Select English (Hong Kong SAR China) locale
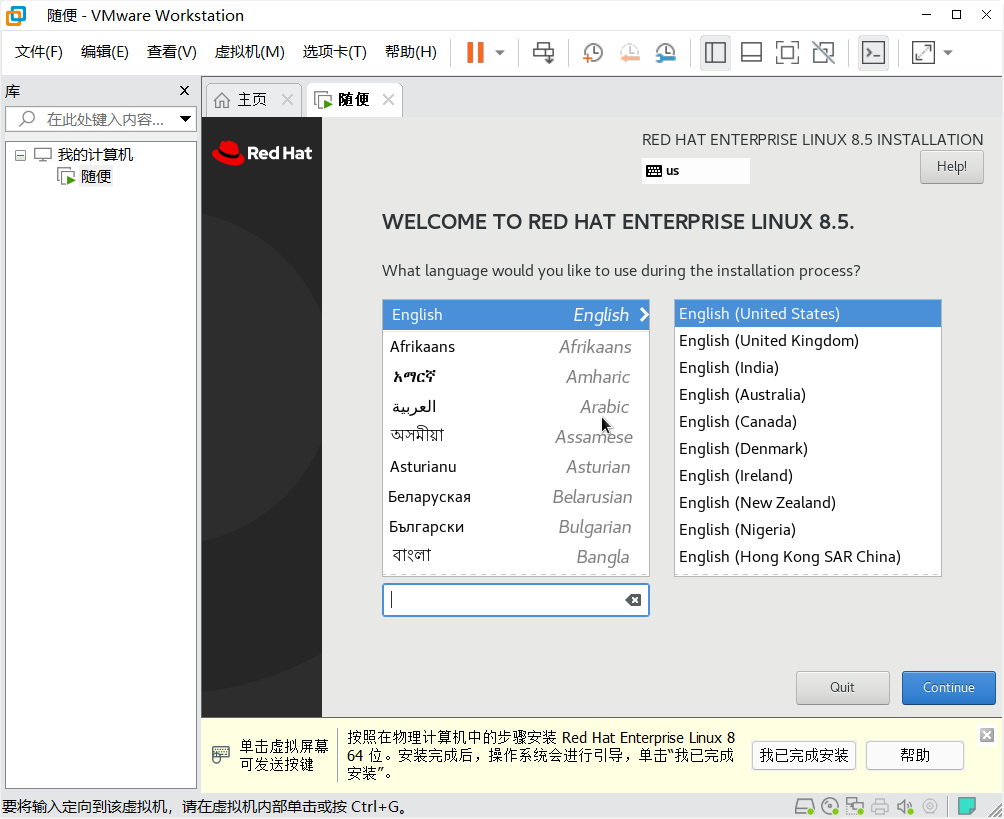 [807, 556]
